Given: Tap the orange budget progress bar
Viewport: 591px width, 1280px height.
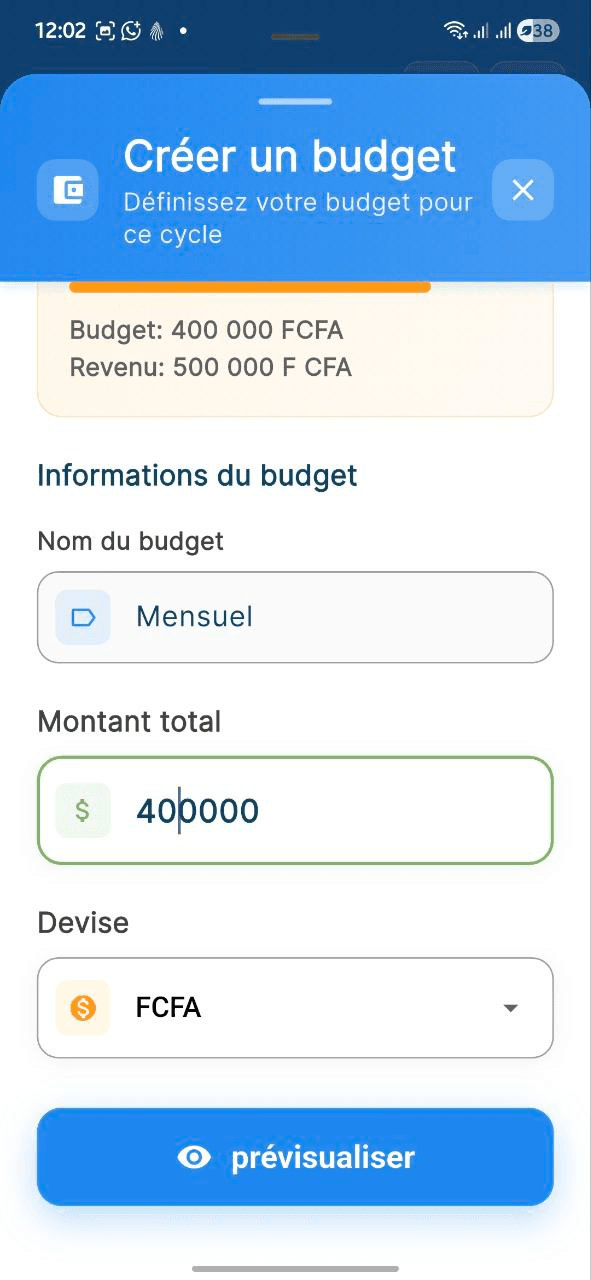Looking at the screenshot, I should 250,286.
